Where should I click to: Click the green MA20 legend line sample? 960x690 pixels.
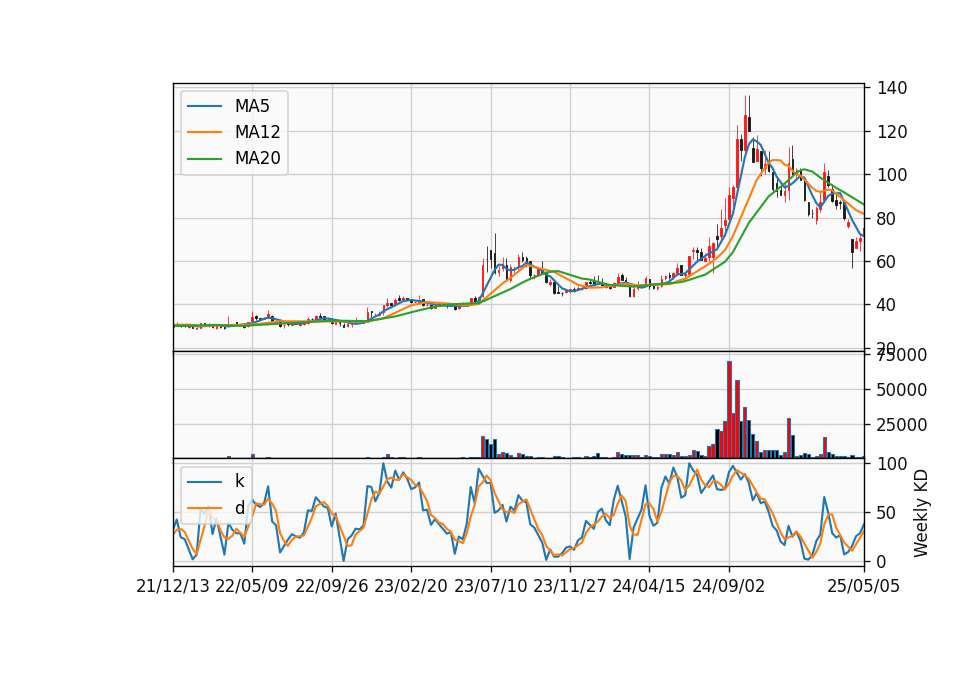coord(204,159)
